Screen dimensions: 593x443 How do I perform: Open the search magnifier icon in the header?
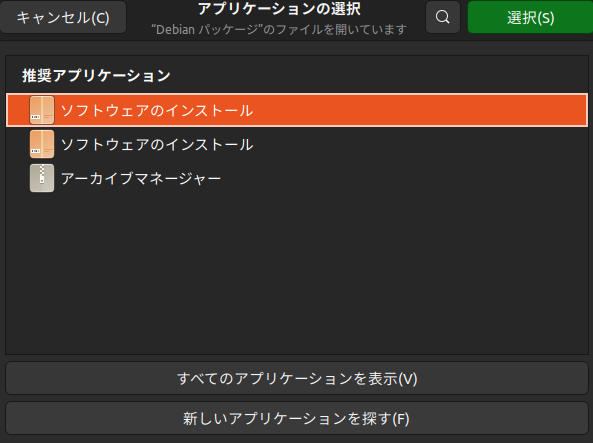(x=442, y=17)
